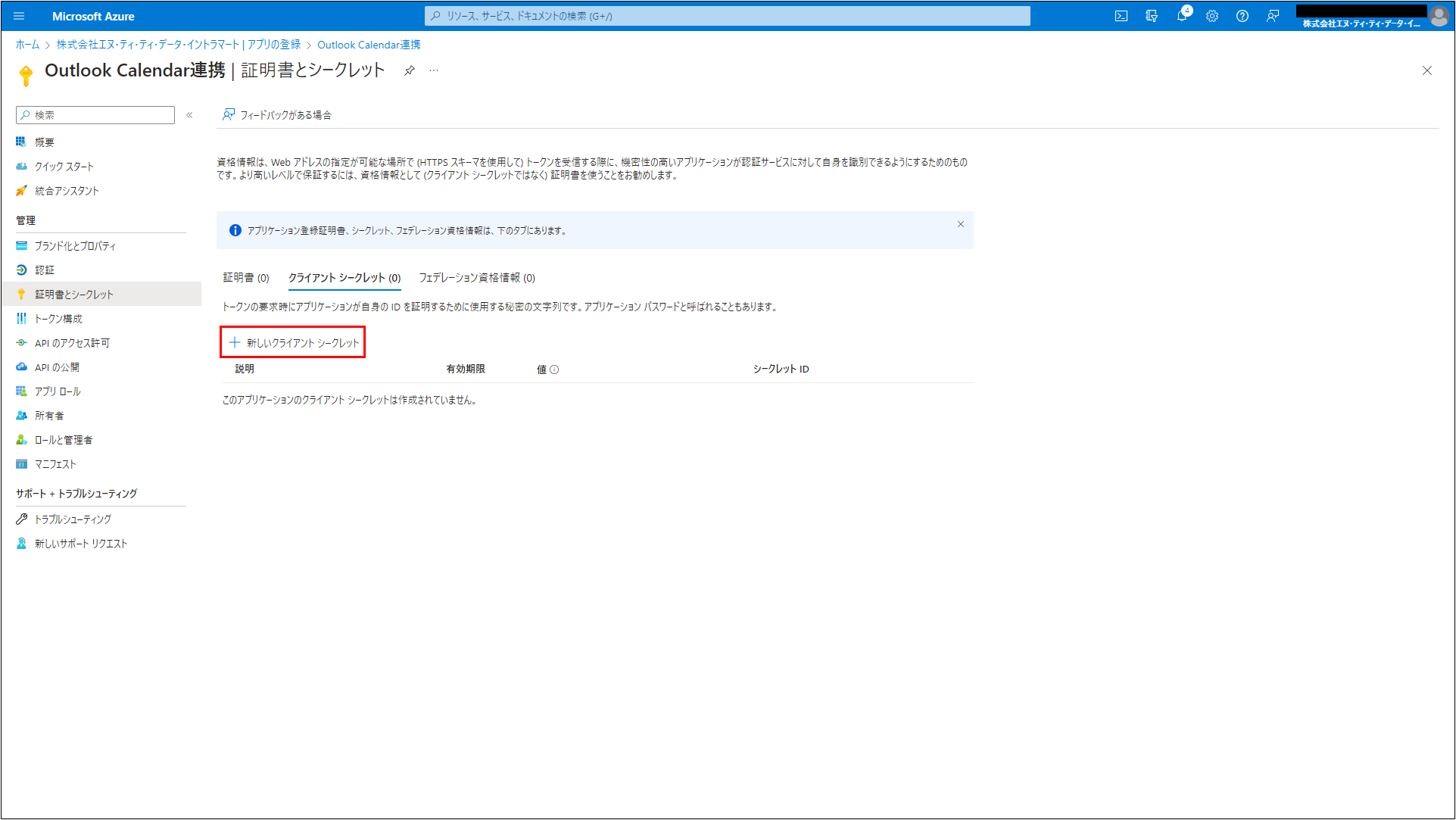1456x820 pixels.
Task: Go to ホーム breadcrumb link
Action: click(27, 45)
